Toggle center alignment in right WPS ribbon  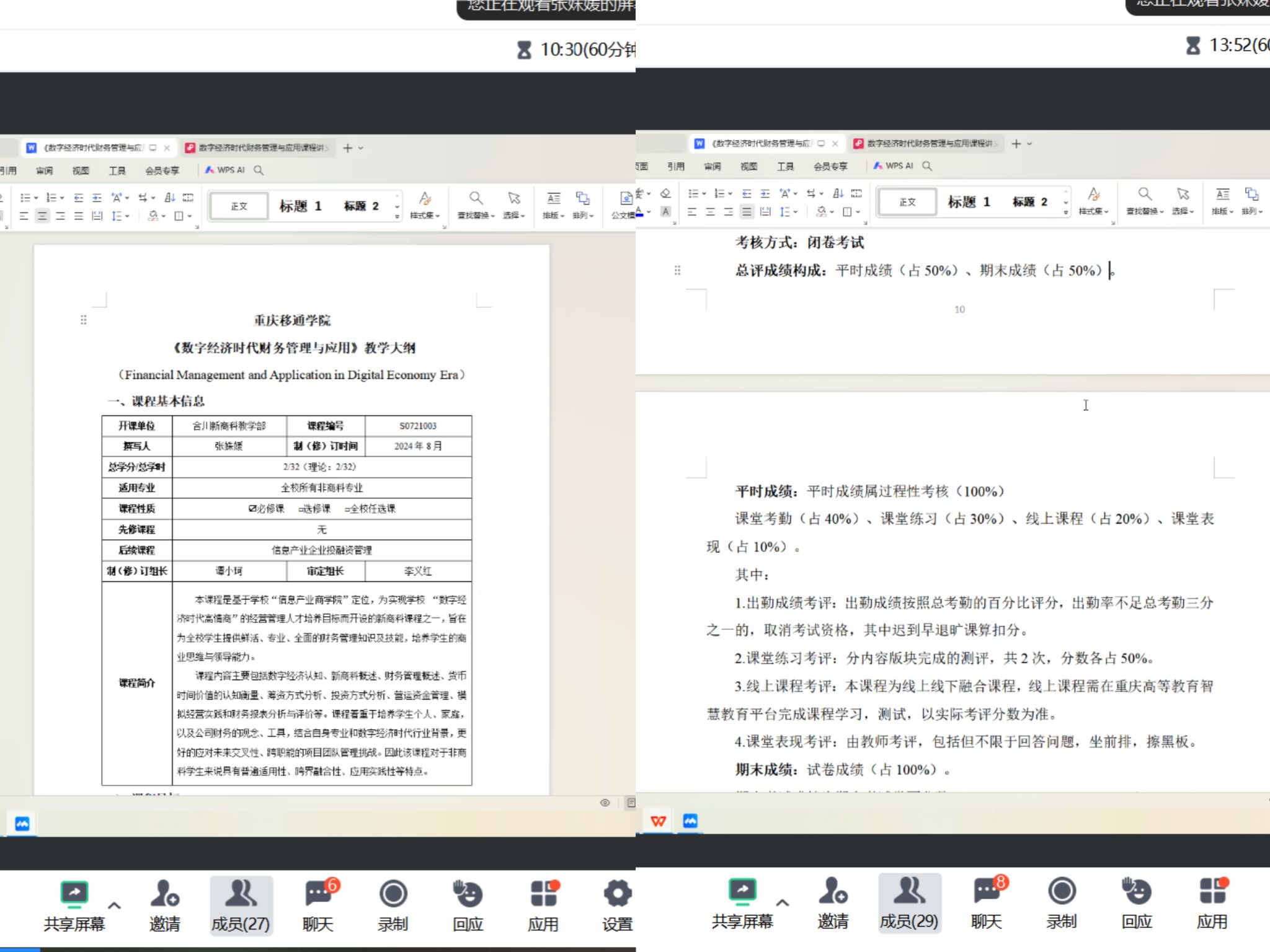710,211
